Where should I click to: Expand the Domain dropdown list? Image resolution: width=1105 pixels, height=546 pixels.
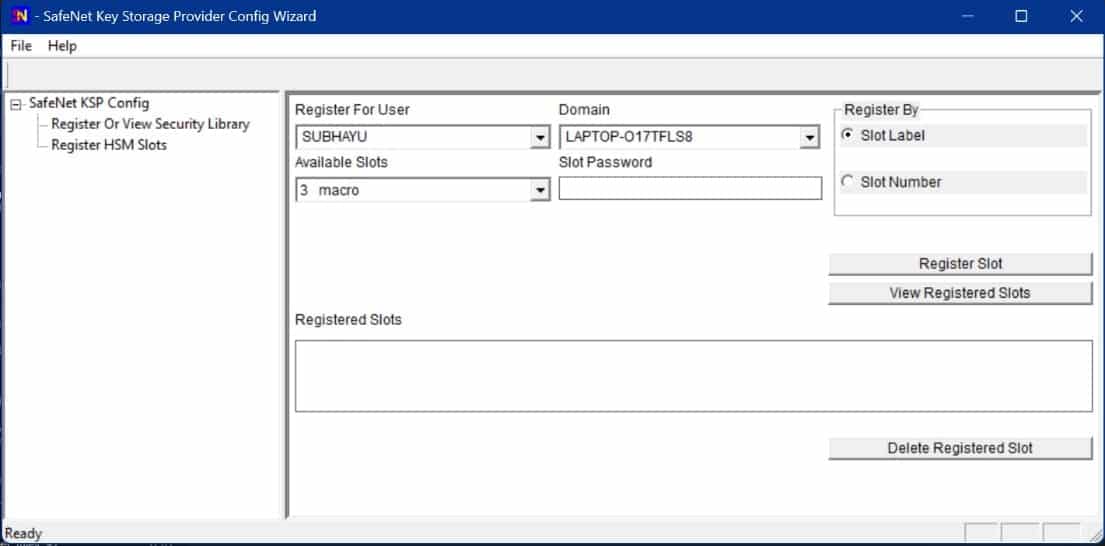[x=810, y=137]
